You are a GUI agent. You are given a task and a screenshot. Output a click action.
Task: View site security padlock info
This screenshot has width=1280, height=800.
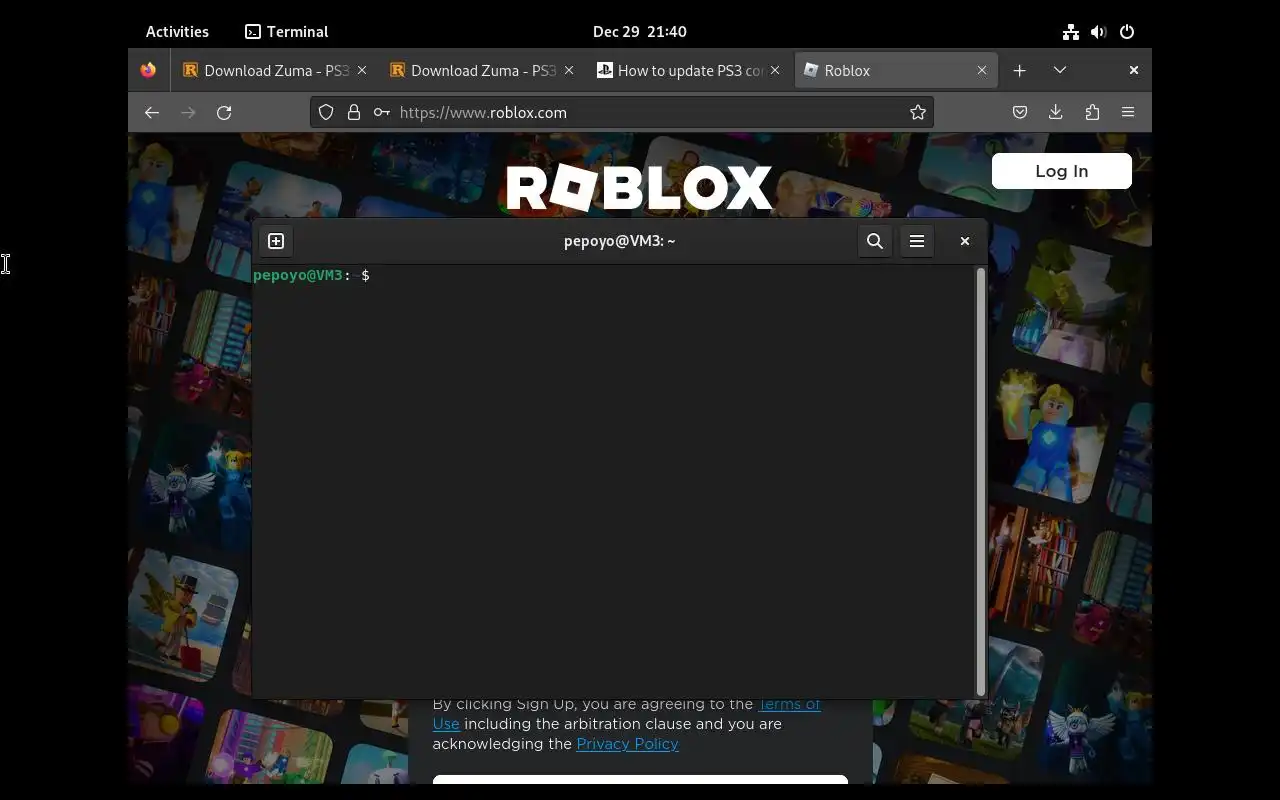click(x=353, y=113)
